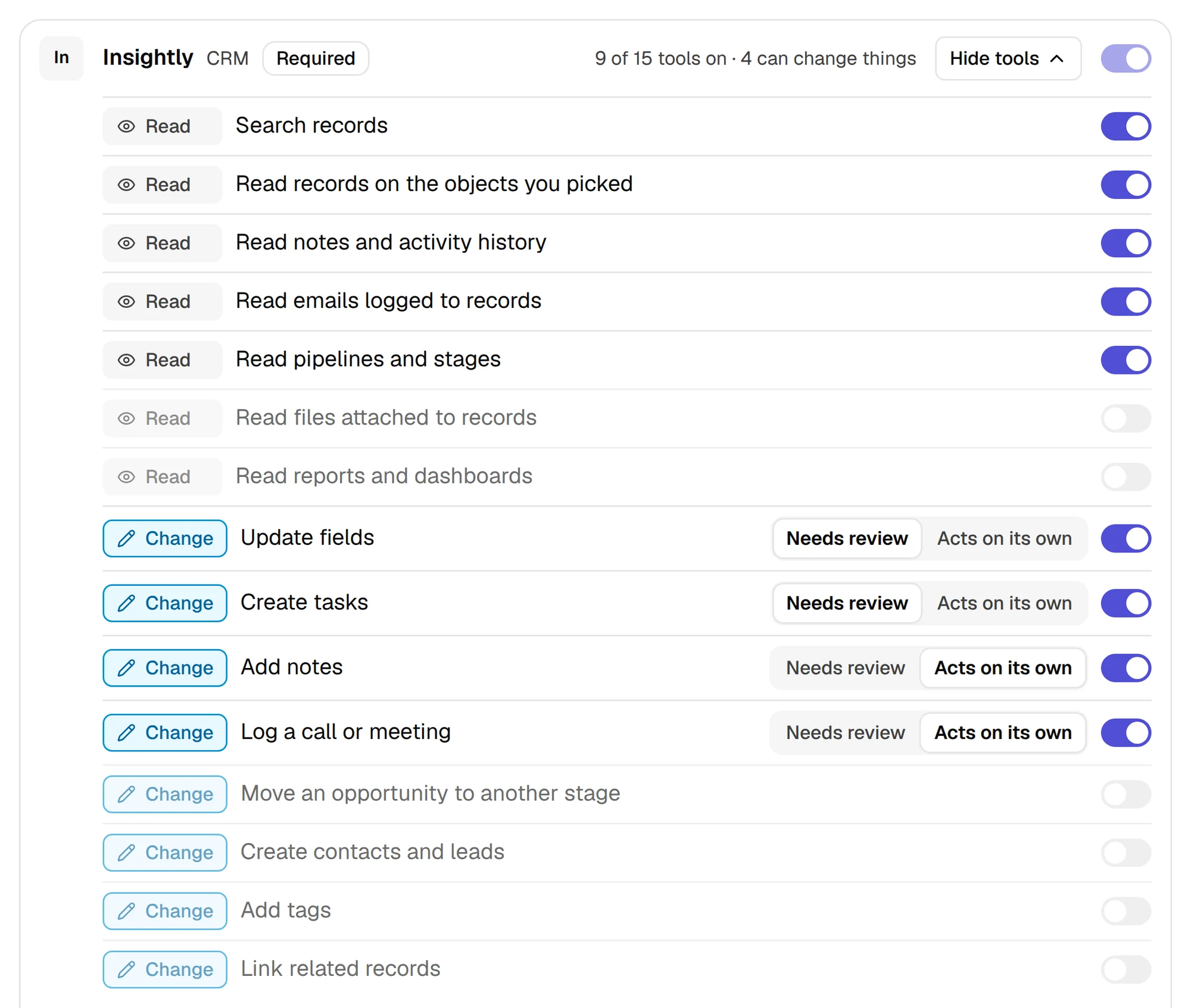
Task: Click pencil icon on Move an opportunity row
Action: [126, 794]
